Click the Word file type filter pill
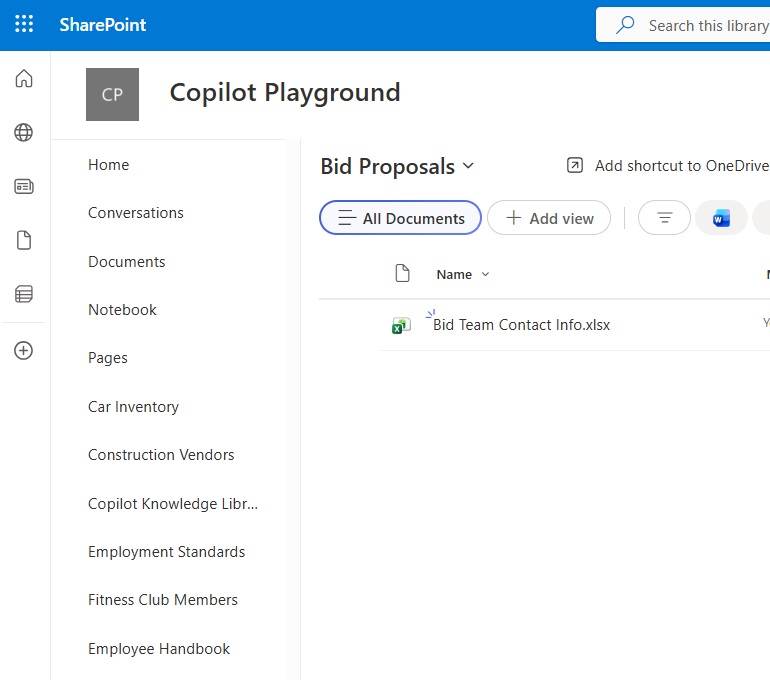 pyautogui.click(x=721, y=218)
